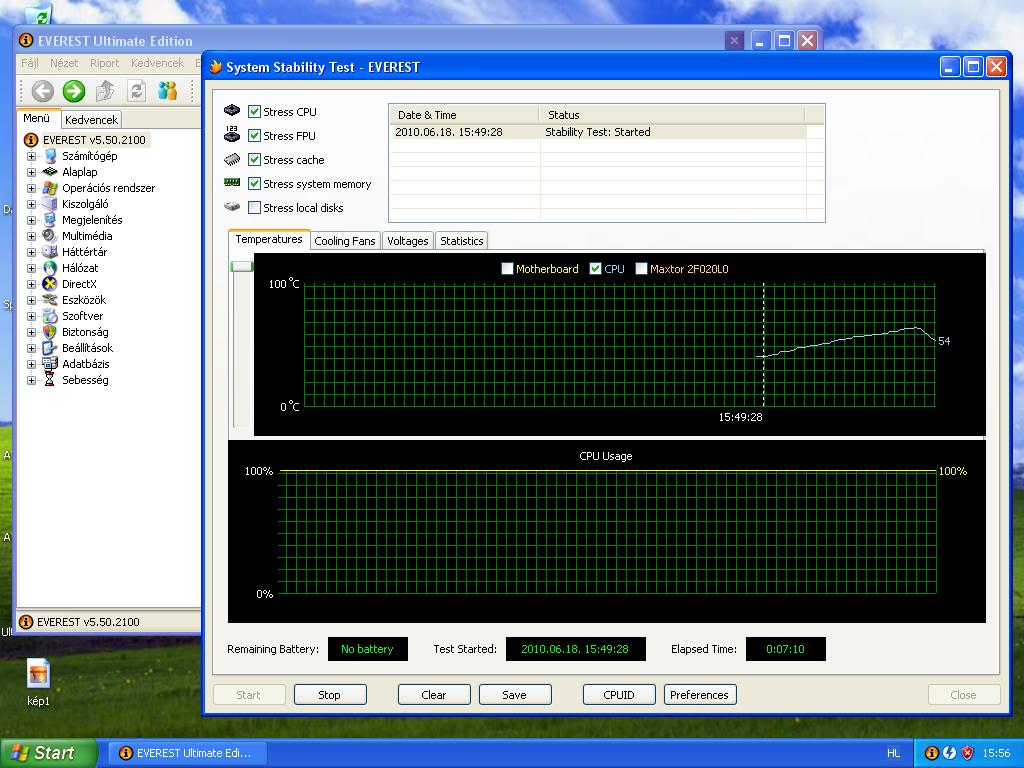This screenshot has height=768, width=1024.
Task: Click the Multimédia speaker icon
Action: coord(50,236)
